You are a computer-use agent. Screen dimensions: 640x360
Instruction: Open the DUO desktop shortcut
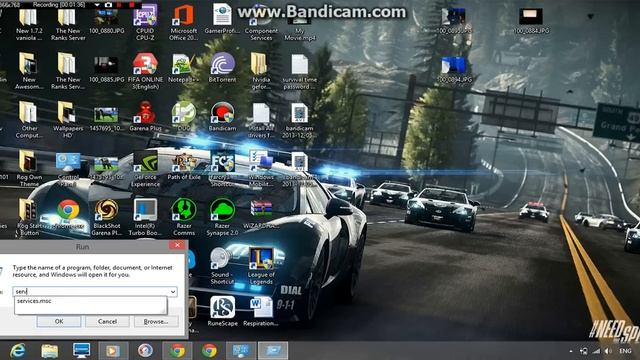[x=183, y=116]
